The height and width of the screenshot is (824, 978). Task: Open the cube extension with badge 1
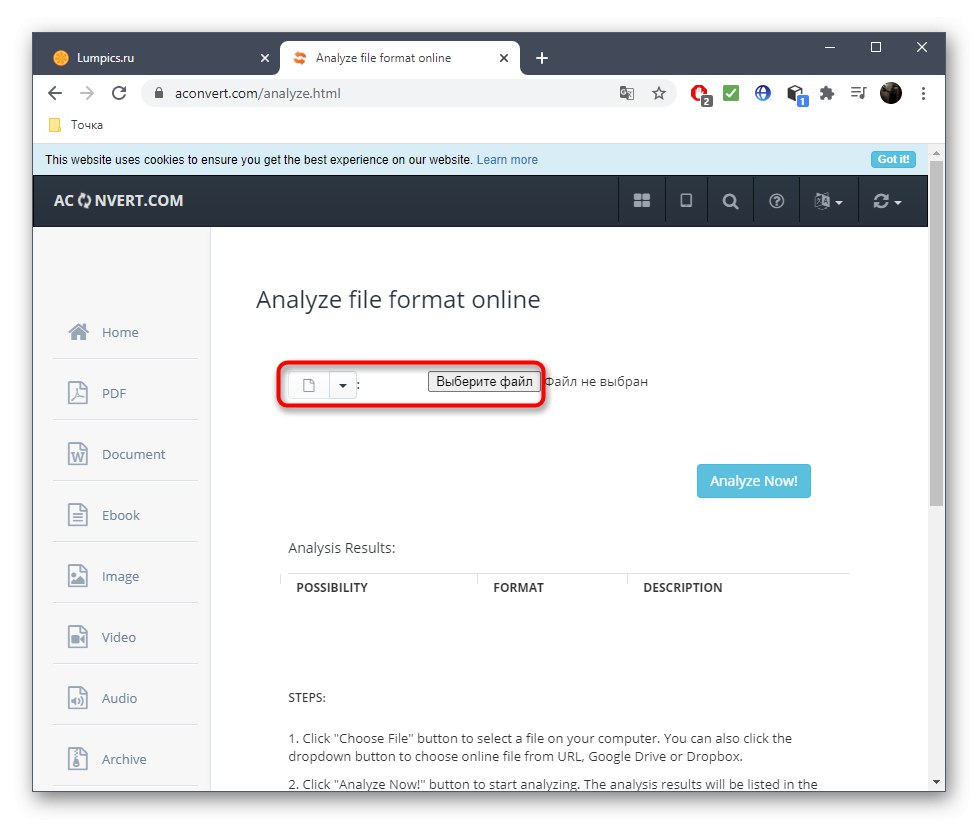(796, 95)
